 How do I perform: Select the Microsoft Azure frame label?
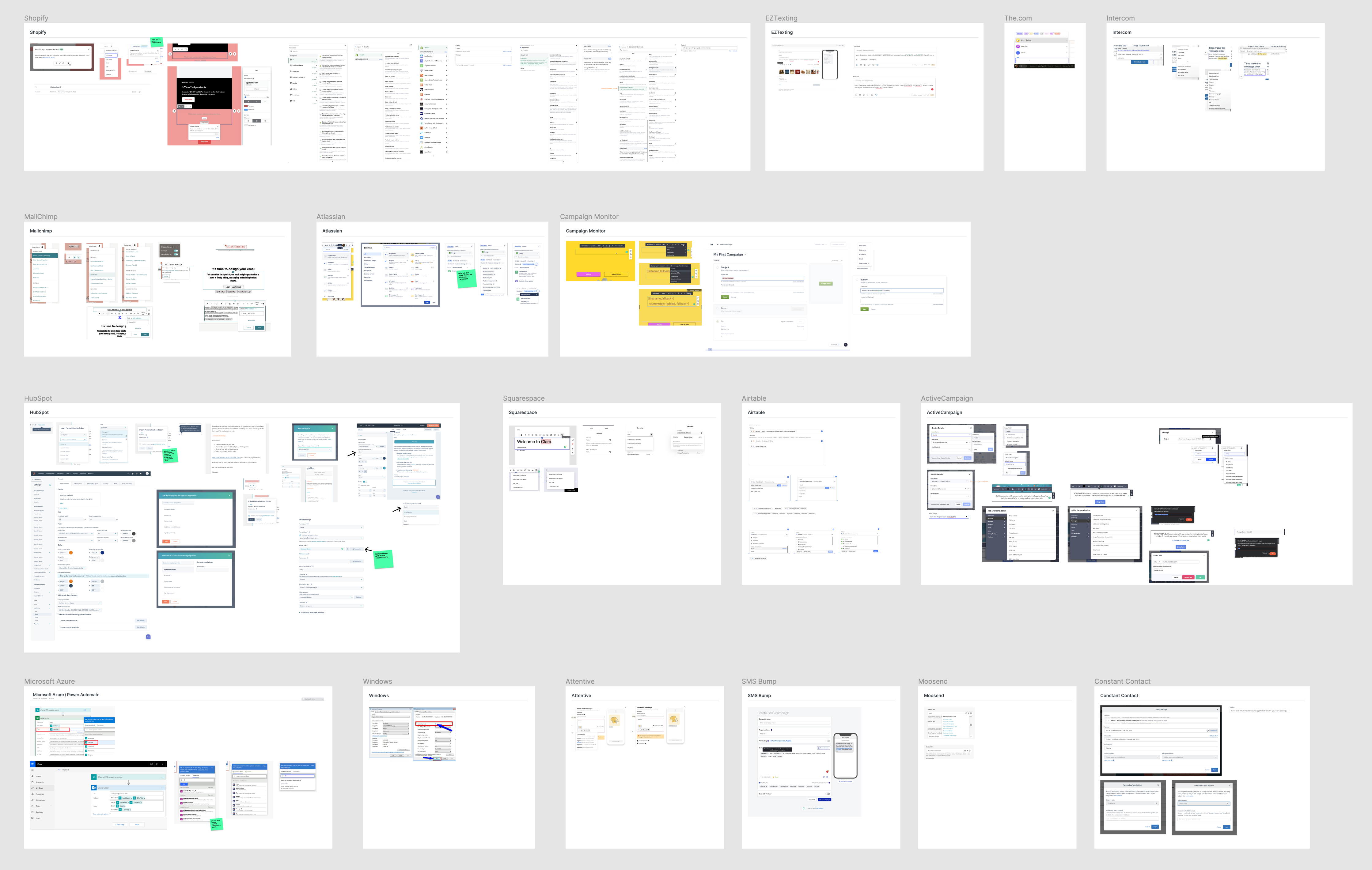tap(49, 681)
